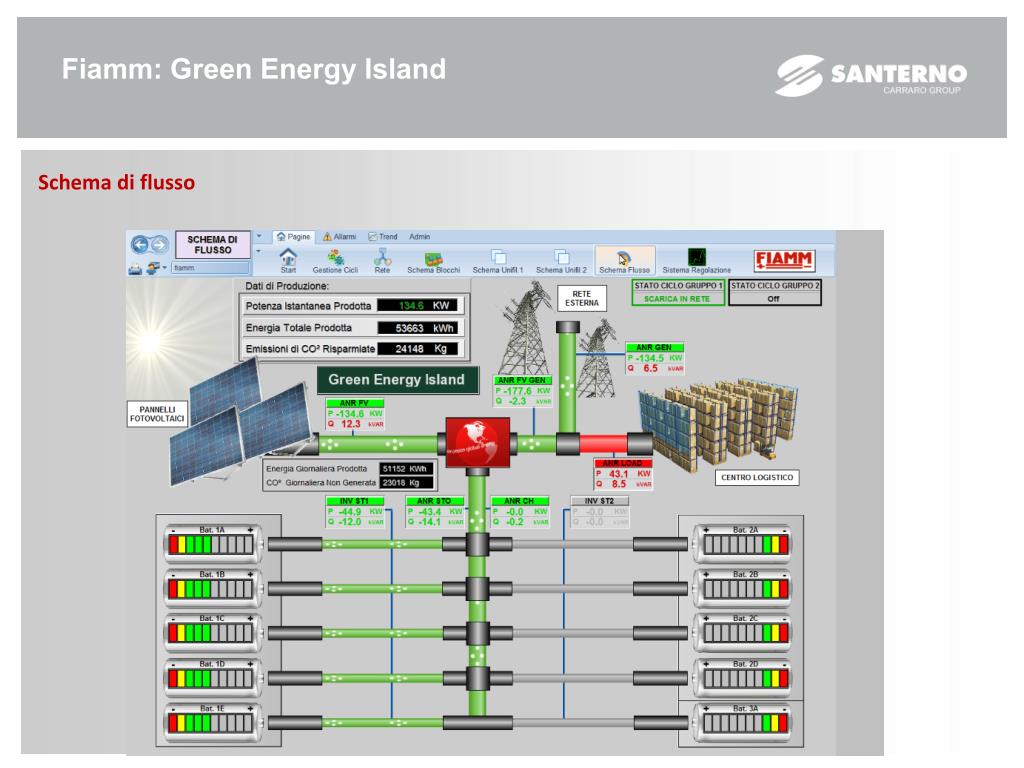Click STATO CICLO GRUPPO 2 status box
Viewport: 1024px width, 768px height.
tap(775, 292)
